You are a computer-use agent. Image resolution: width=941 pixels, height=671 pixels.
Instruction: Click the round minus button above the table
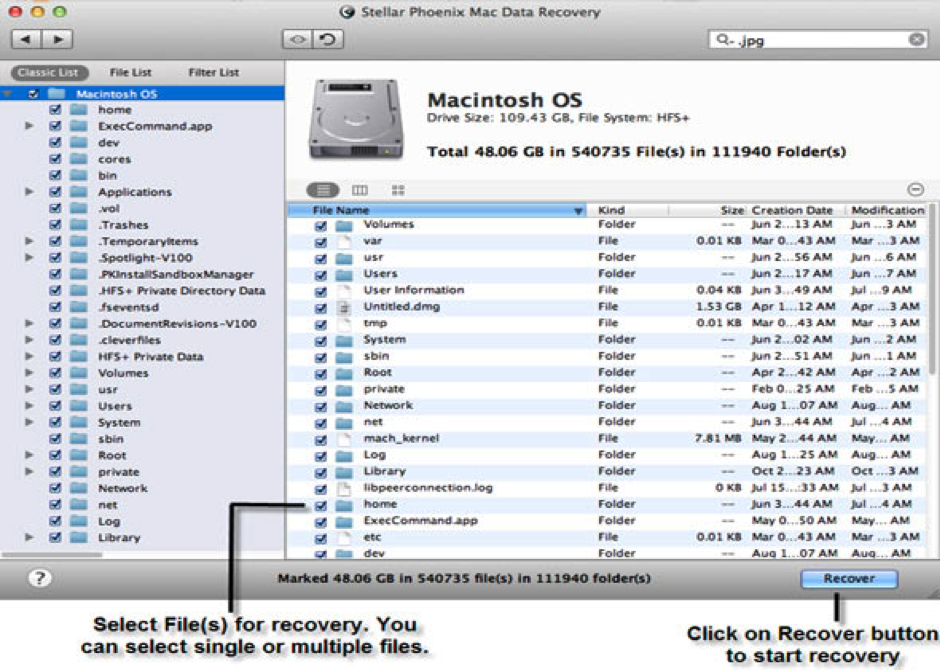click(915, 190)
